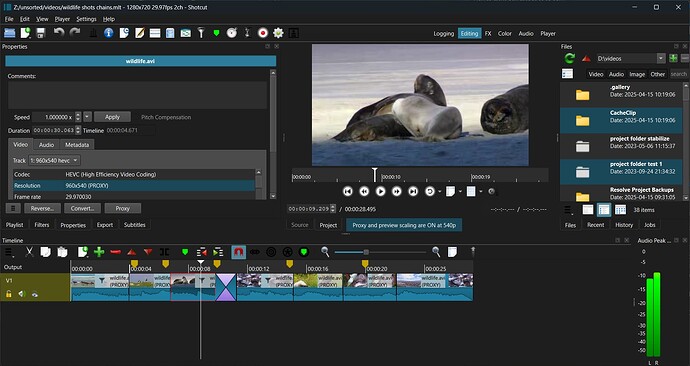Click the Copy icon in timeline toolbar
This screenshot has width=690, height=366.
point(45,252)
